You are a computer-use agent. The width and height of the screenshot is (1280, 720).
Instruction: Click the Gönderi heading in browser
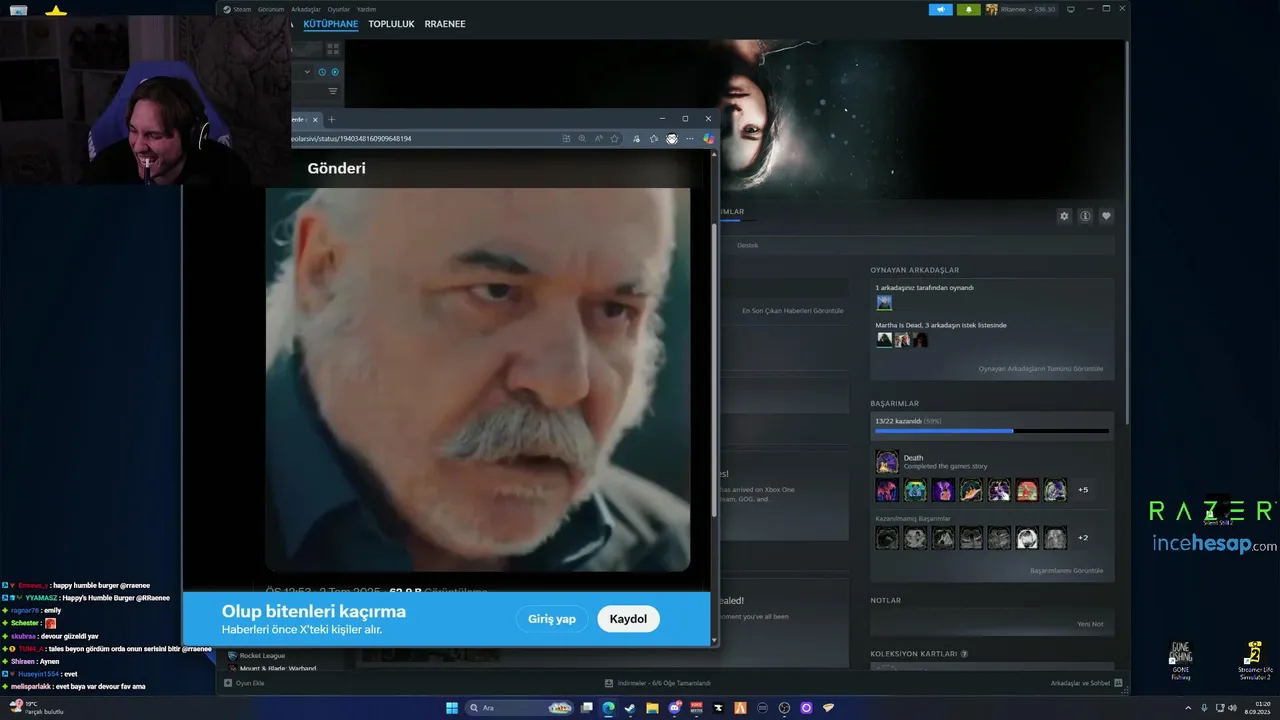click(336, 168)
